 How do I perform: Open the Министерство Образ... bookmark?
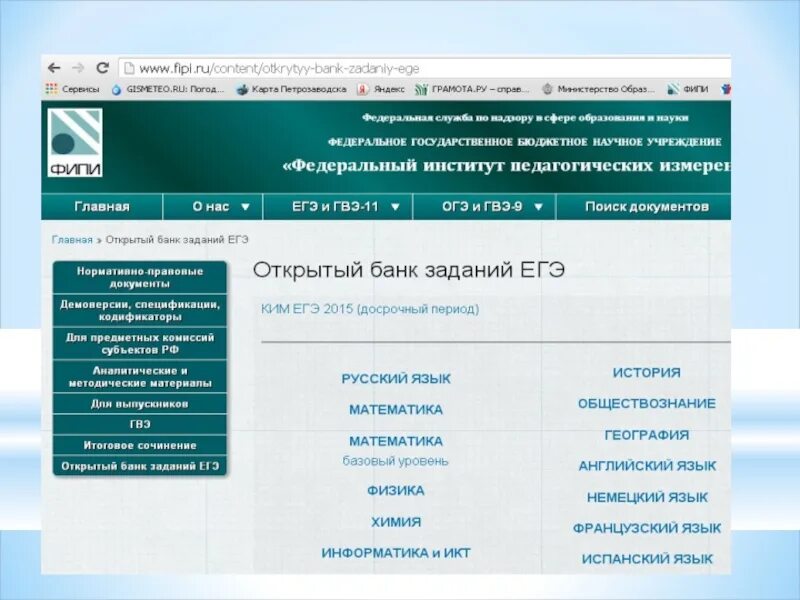pos(598,89)
